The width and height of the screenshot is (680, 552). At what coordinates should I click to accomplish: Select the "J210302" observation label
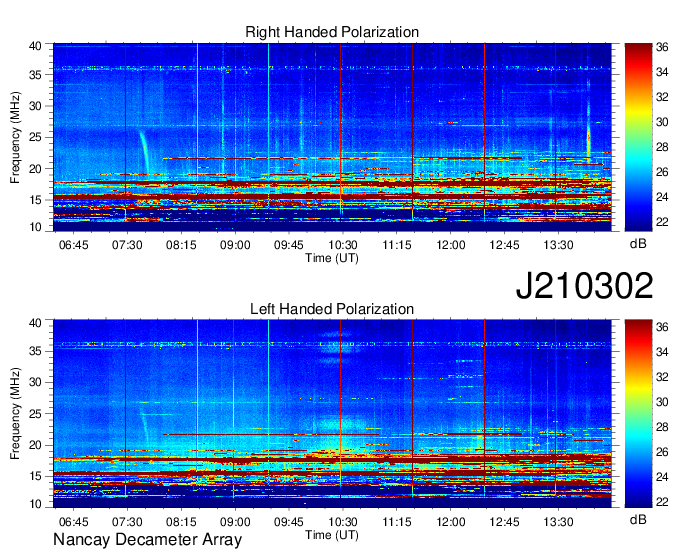(584, 286)
